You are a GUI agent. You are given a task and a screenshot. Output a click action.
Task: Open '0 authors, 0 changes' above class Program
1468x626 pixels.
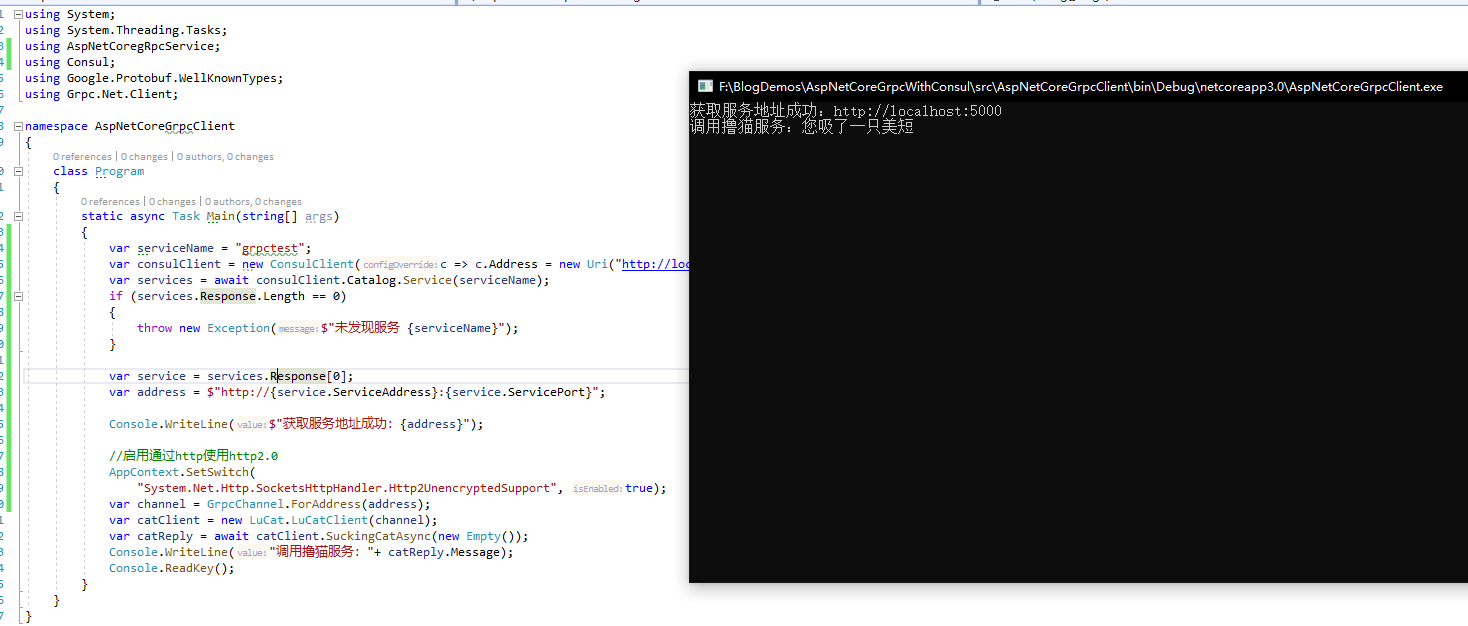[x=225, y=157]
